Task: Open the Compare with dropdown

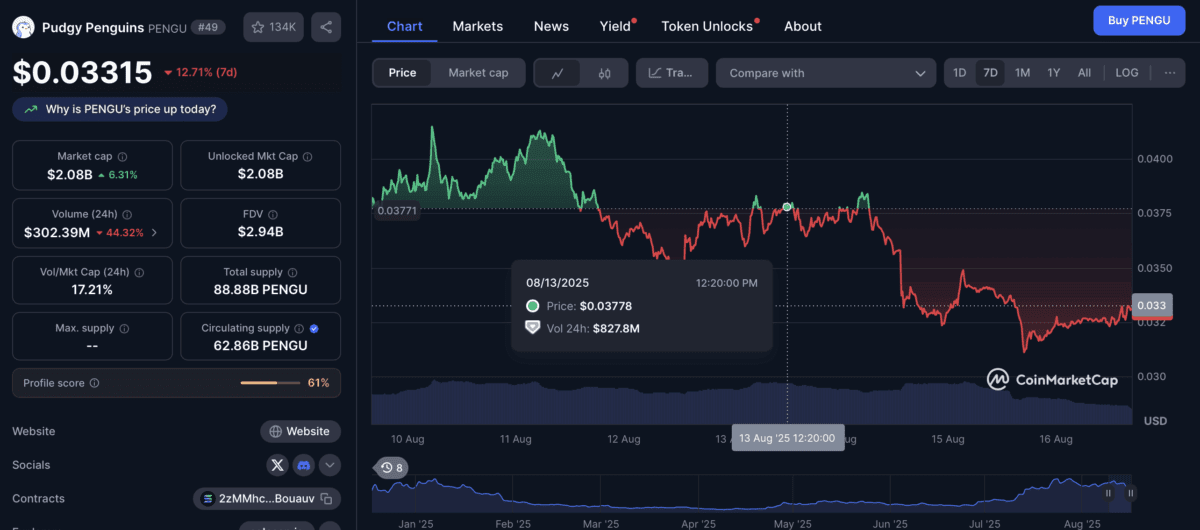Action: pyautogui.click(x=826, y=73)
